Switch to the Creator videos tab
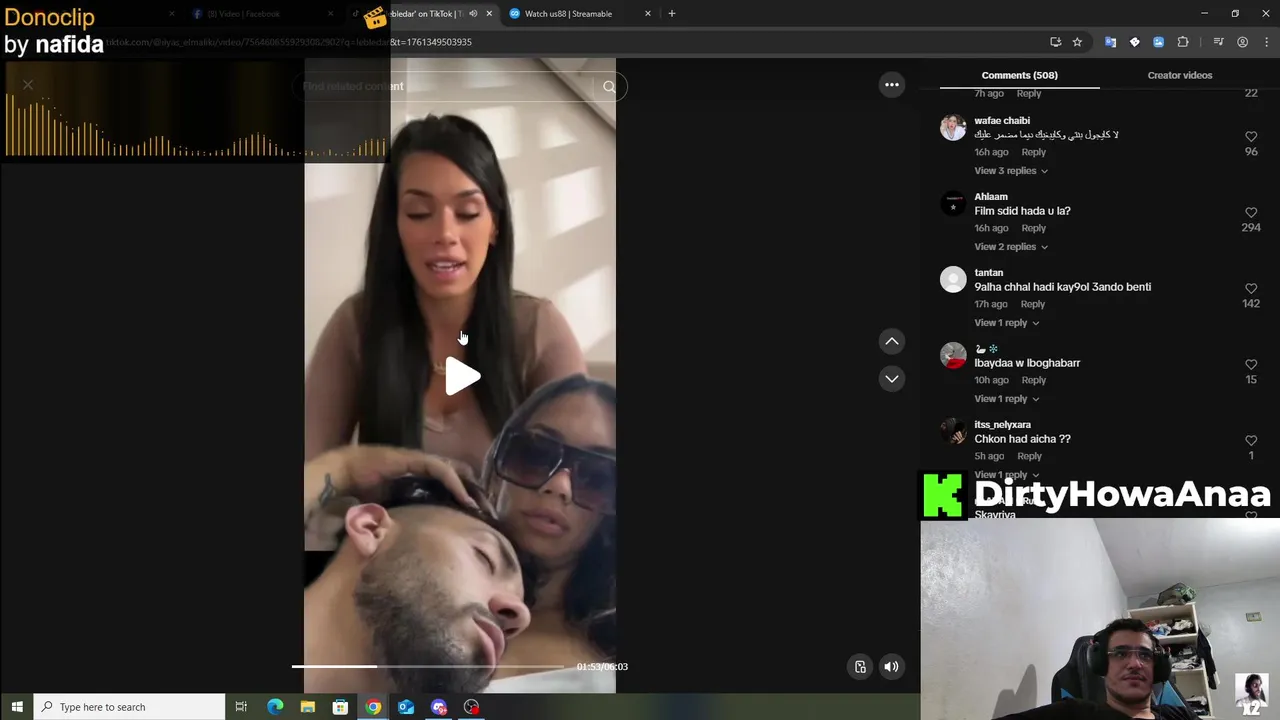1280x720 pixels. pyautogui.click(x=1180, y=75)
